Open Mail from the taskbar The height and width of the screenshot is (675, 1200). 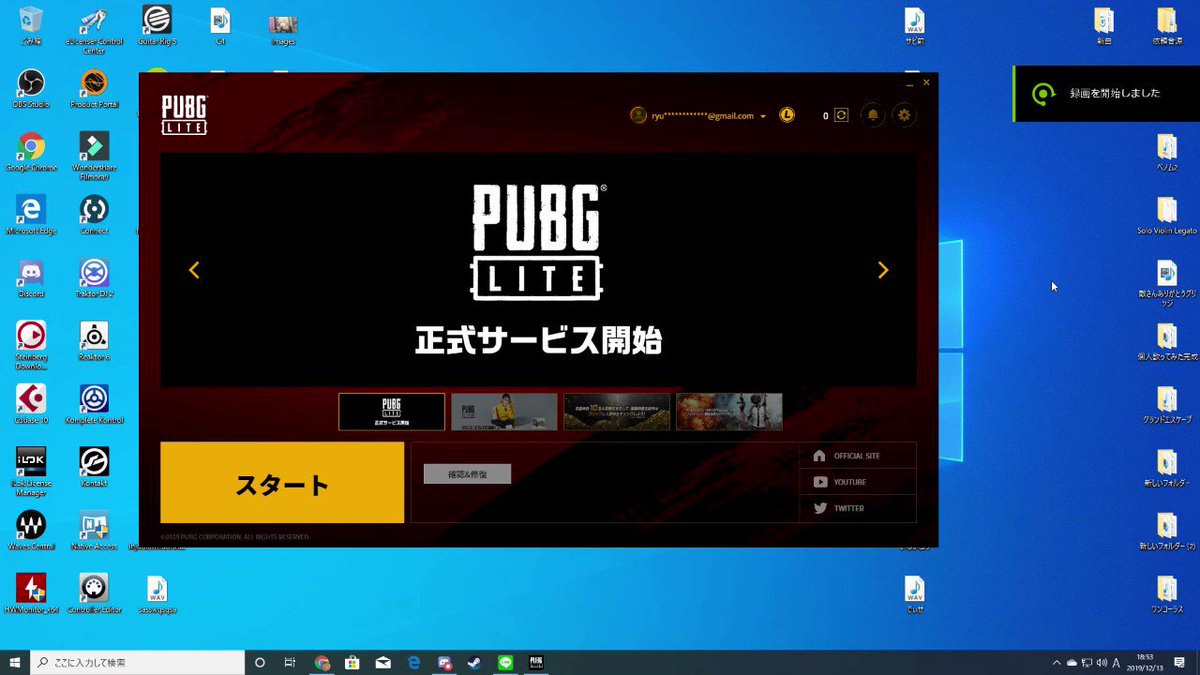click(383, 662)
